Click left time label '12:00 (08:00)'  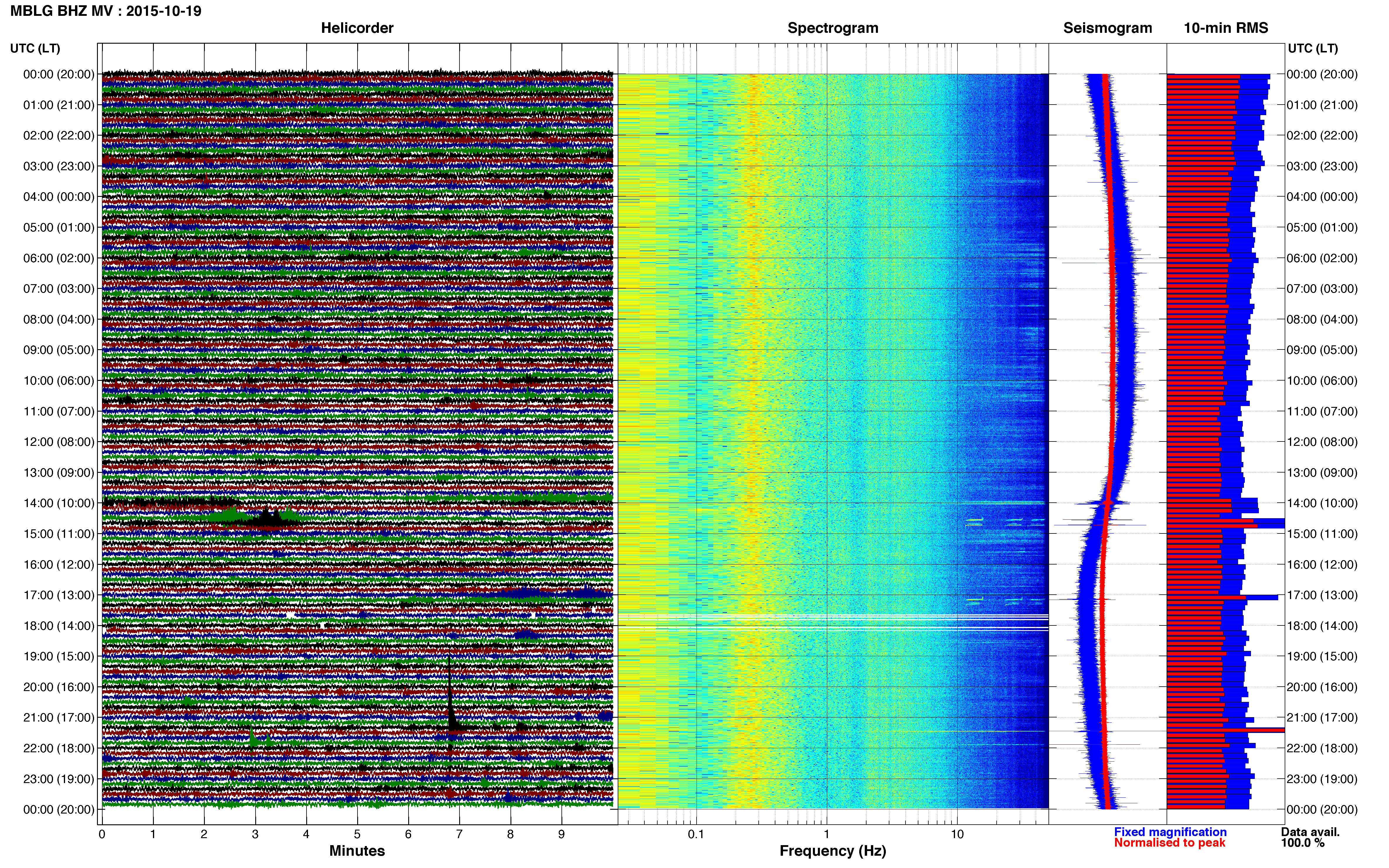tap(59, 442)
